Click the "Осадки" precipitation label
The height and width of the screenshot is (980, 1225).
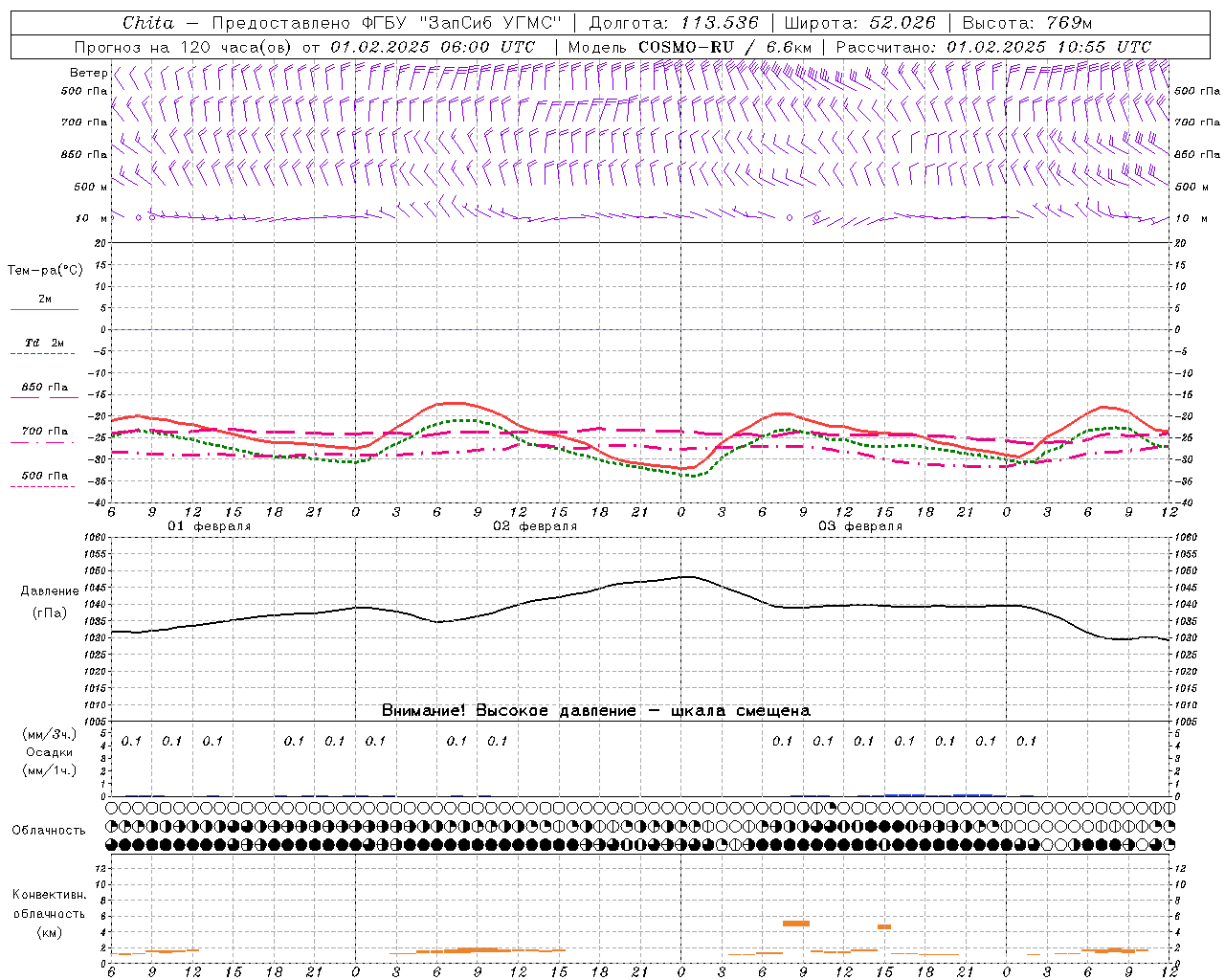[49, 752]
